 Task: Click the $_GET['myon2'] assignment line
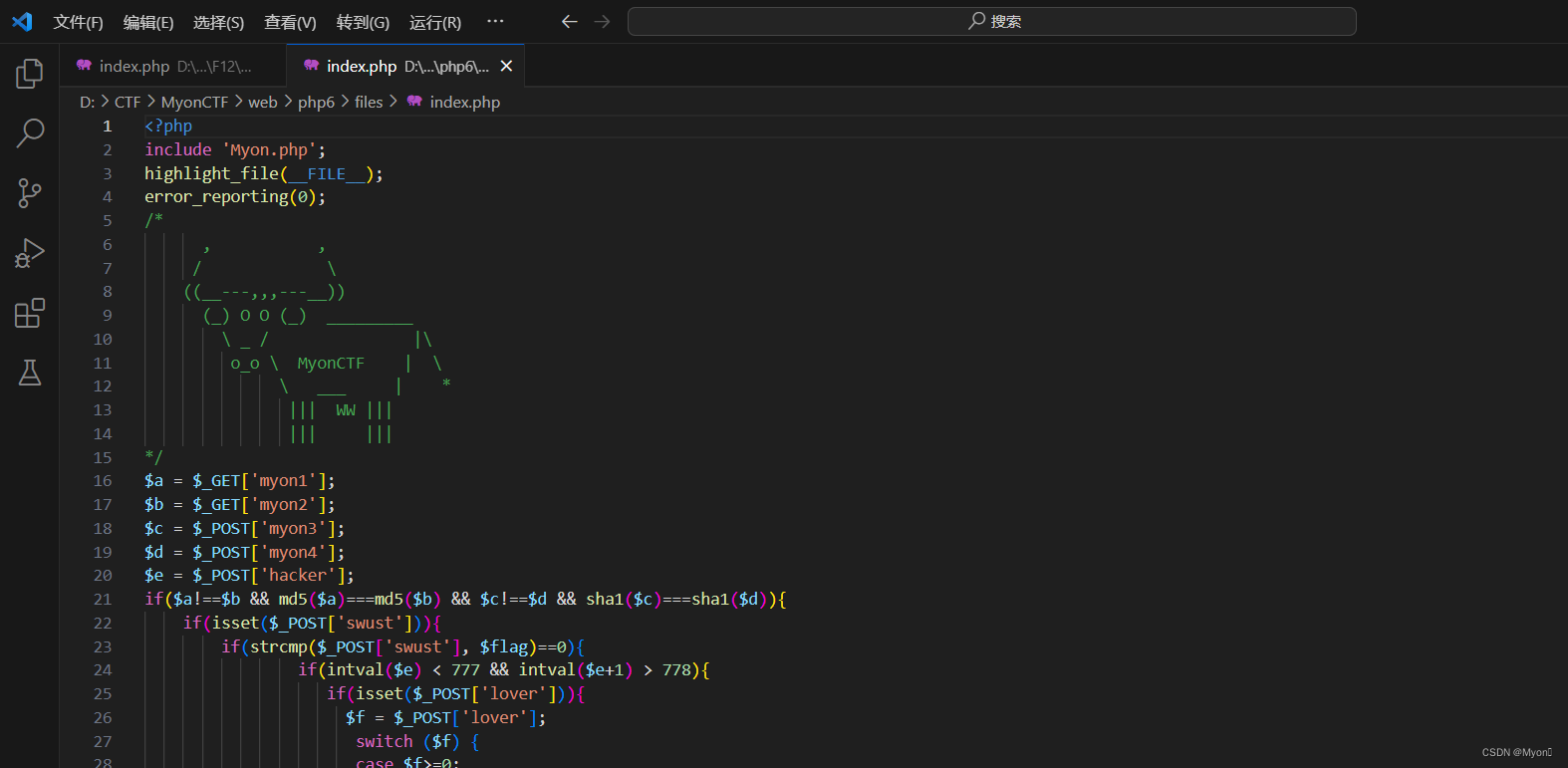(240, 504)
